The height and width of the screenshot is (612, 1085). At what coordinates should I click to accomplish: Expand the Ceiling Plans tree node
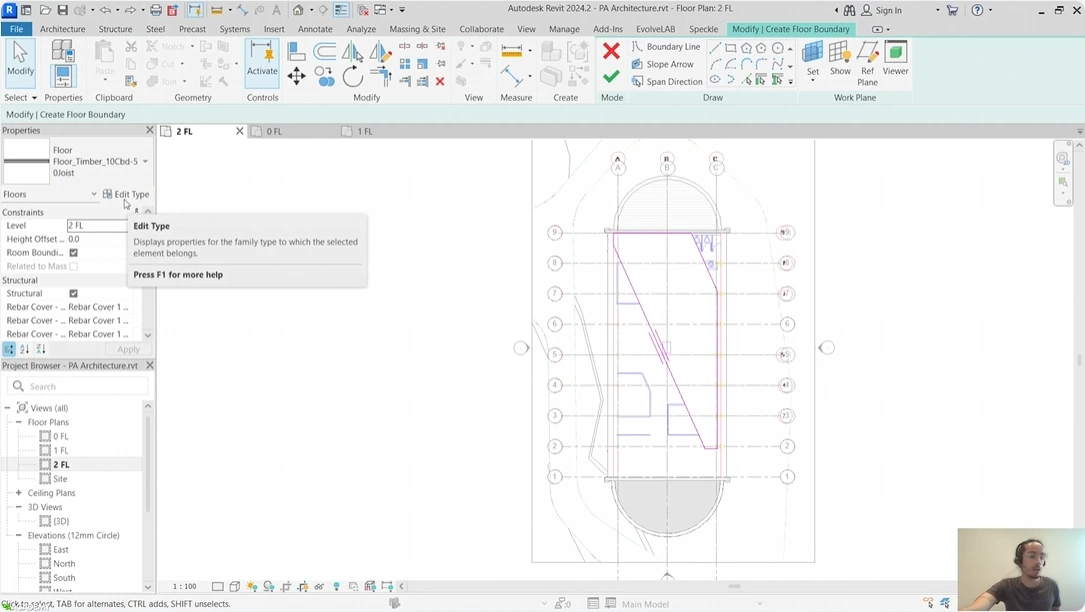coord(19,493)
